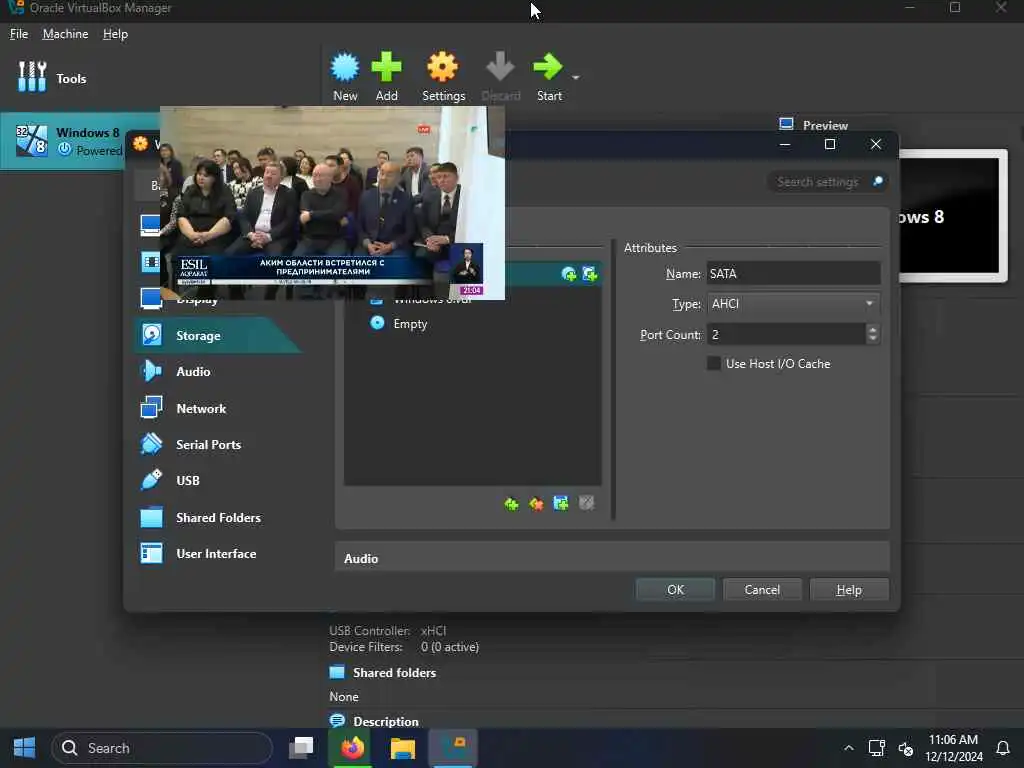
Task: Open the Storage settings category
Action: point(218,336)
